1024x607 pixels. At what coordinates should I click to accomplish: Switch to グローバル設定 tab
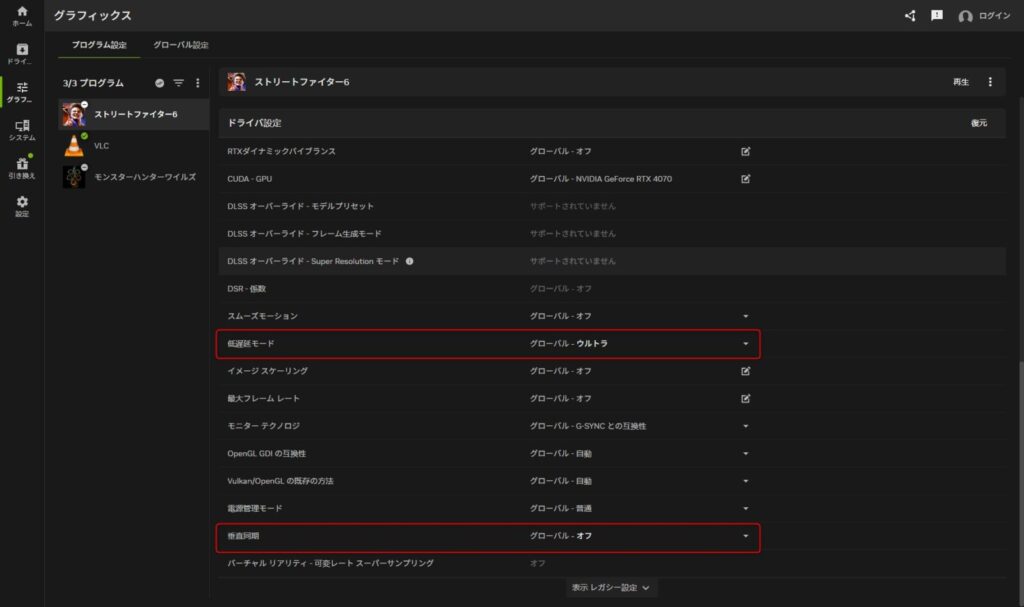[181, 45]
